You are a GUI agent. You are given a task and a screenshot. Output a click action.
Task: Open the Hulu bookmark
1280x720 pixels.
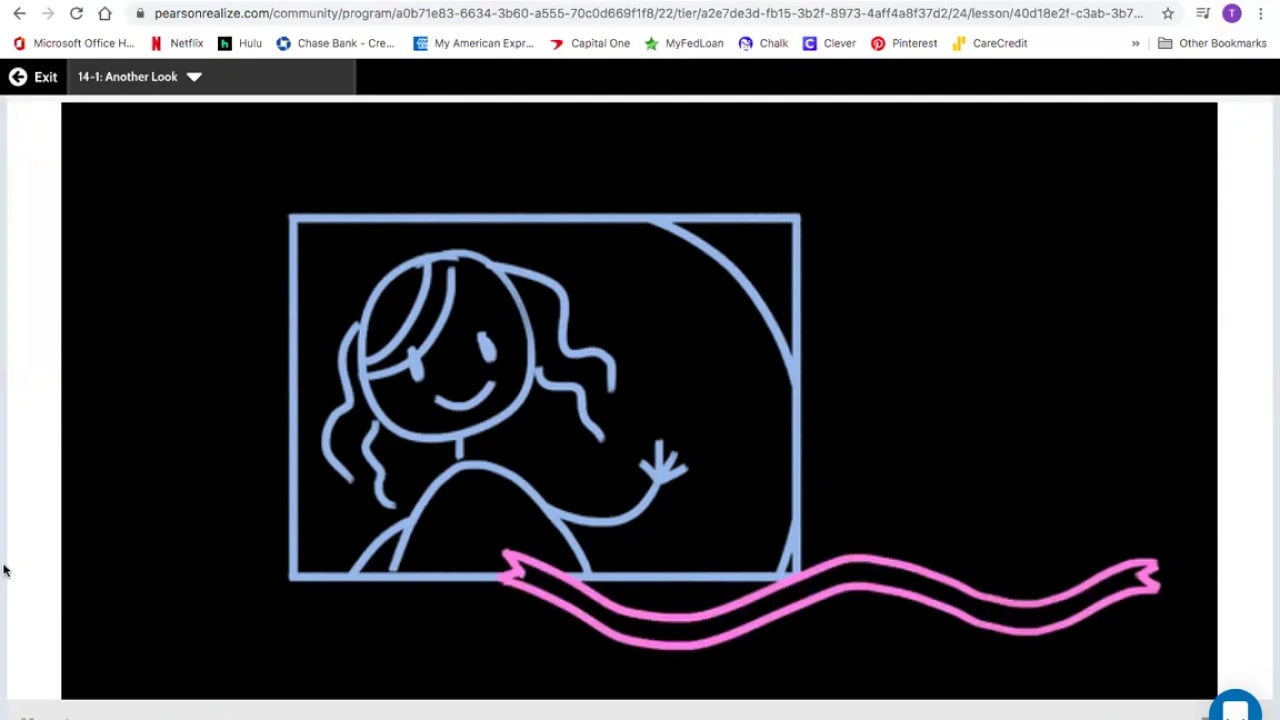coord(240,43)
